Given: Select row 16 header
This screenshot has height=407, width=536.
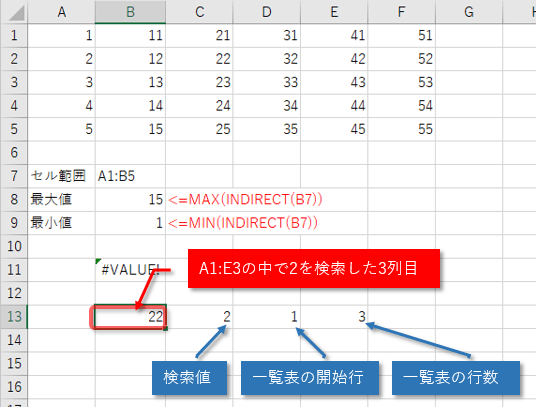Looking at the screenshot, I should click(x=14, y=387).
